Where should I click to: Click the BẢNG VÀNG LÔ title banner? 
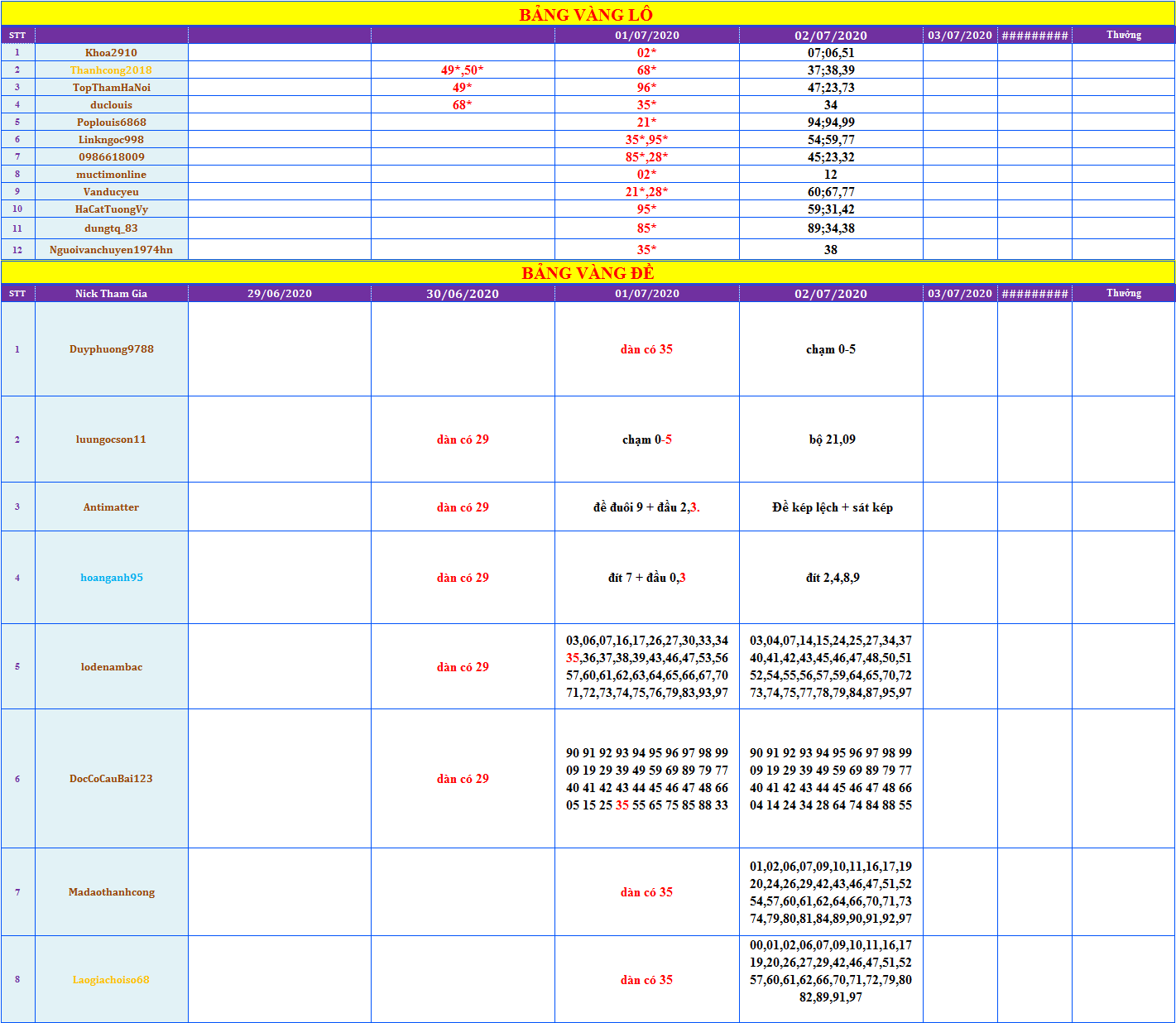[588, 14]
